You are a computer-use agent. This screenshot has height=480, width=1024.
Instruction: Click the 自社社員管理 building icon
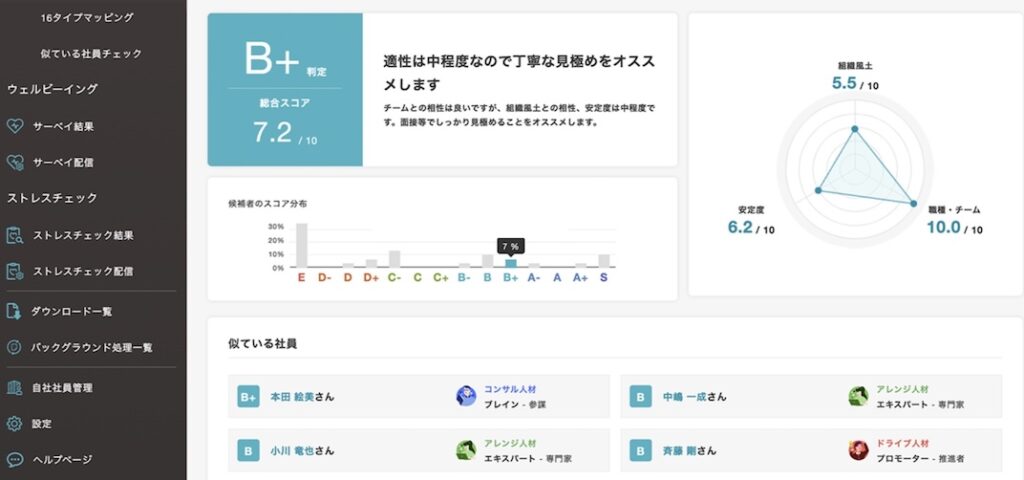click(x=15, y=387)
